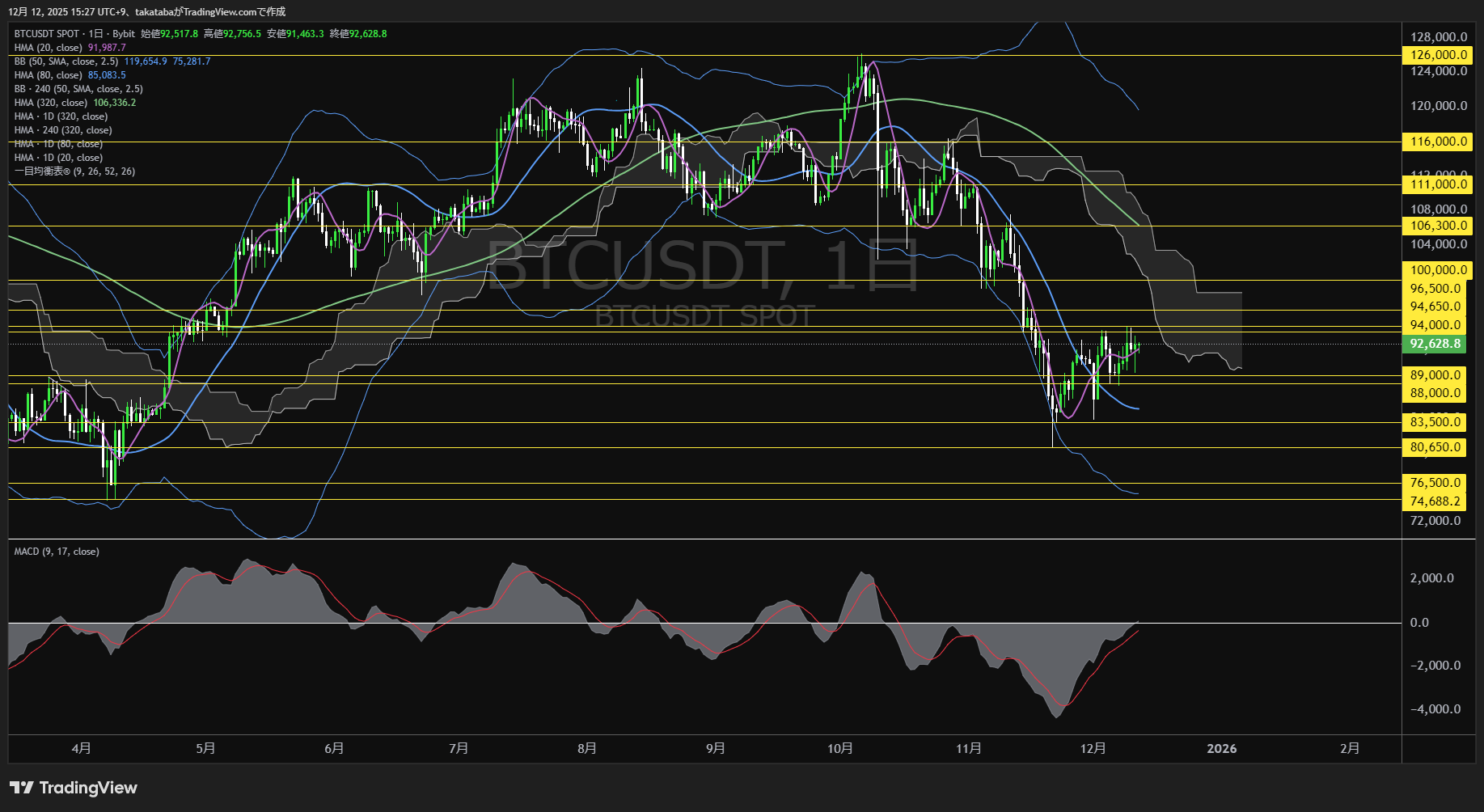Select the BB (50, SMA, close, 2.5) legend
The width and height of the screenshot is (1484, 812).
pos(66,61)
